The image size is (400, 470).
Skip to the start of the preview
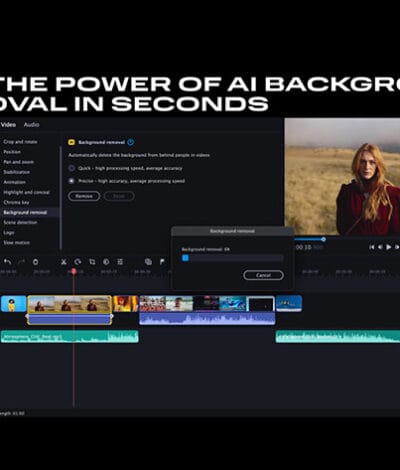[372, 247]
